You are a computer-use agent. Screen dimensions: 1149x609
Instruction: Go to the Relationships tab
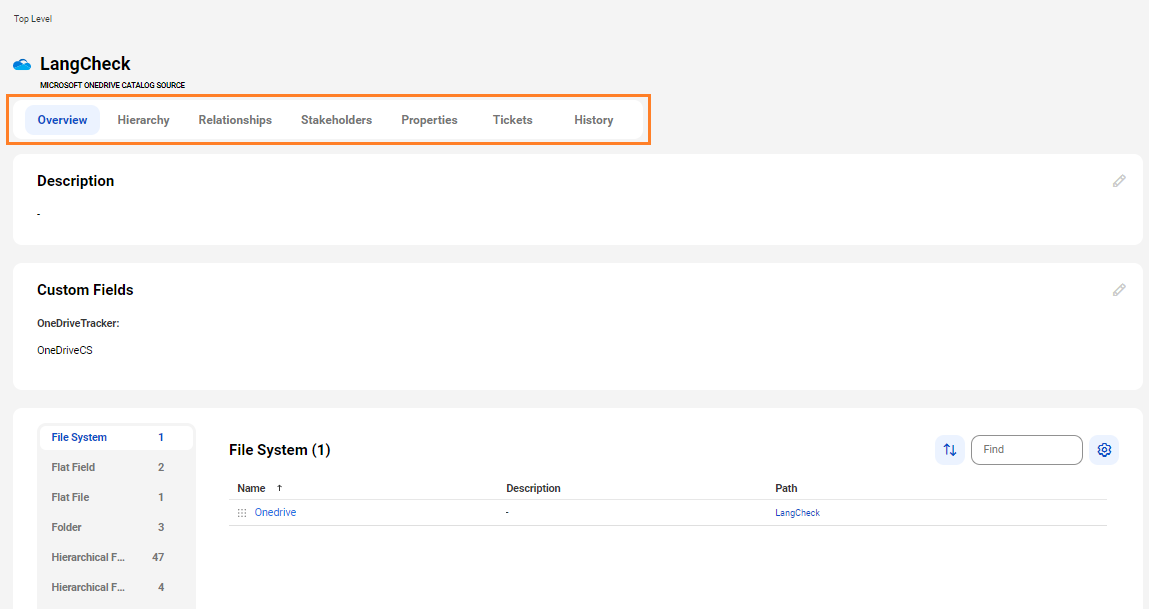point(235,120)
